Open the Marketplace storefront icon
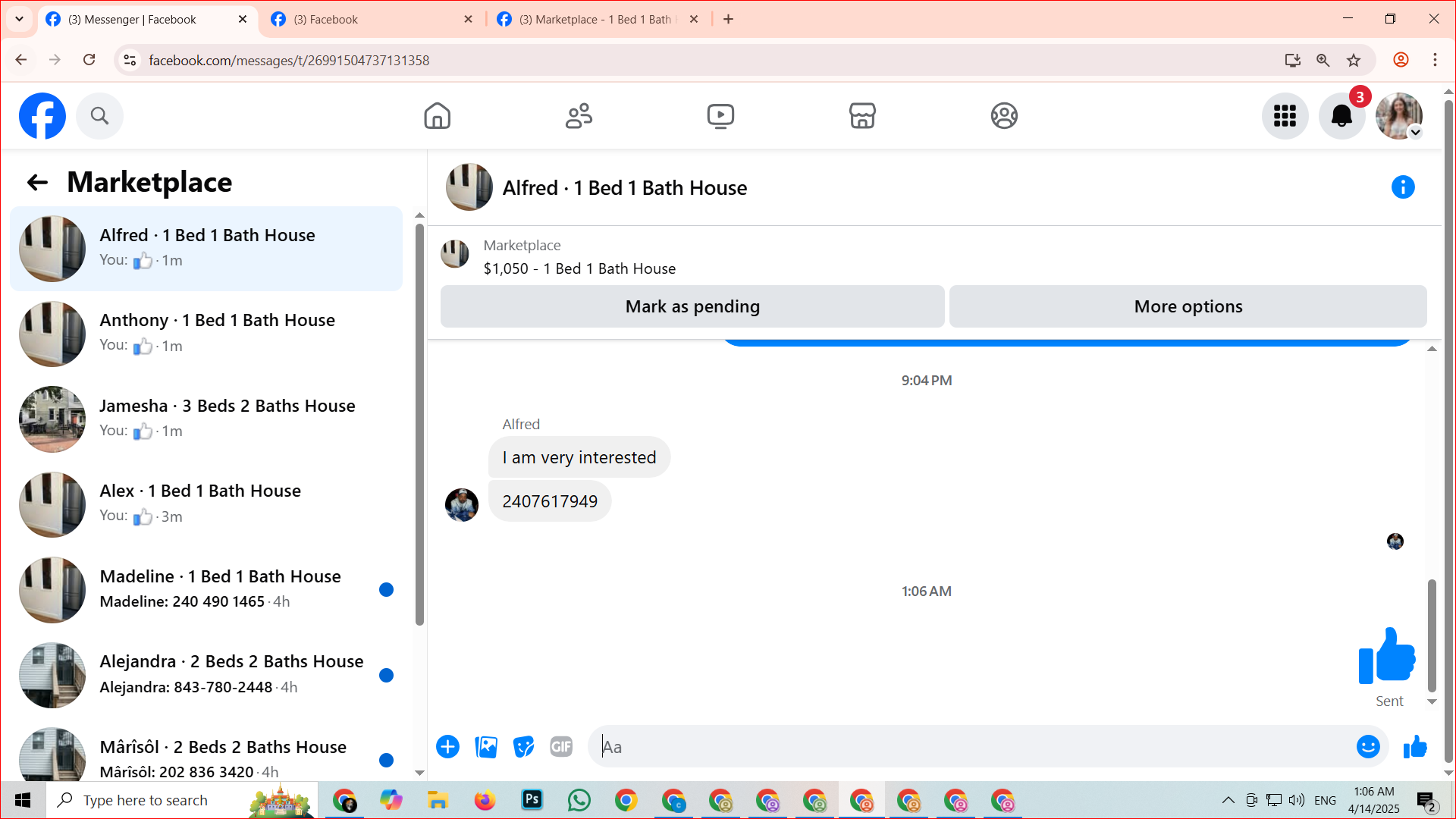This screenshot has width=1456, height=819. click(x=862, y=116)
